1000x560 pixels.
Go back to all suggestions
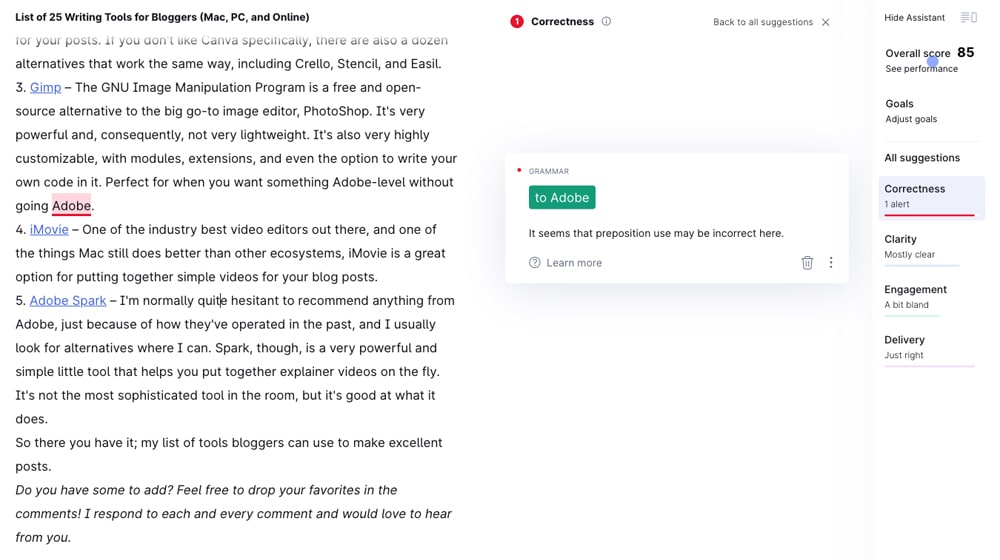(x=762, y=22)
